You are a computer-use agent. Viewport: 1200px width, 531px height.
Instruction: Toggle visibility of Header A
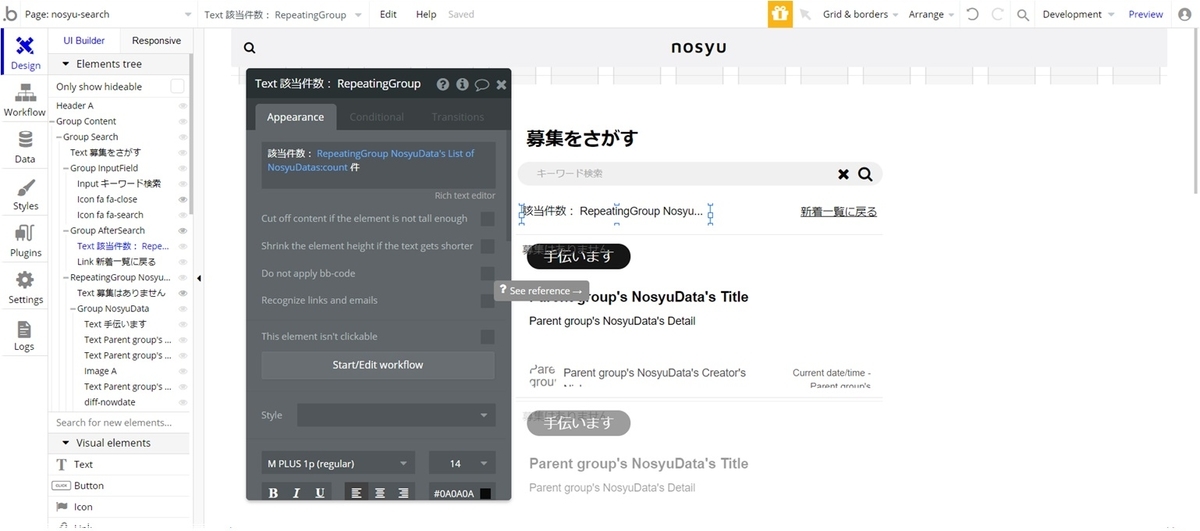coord(183,106)
